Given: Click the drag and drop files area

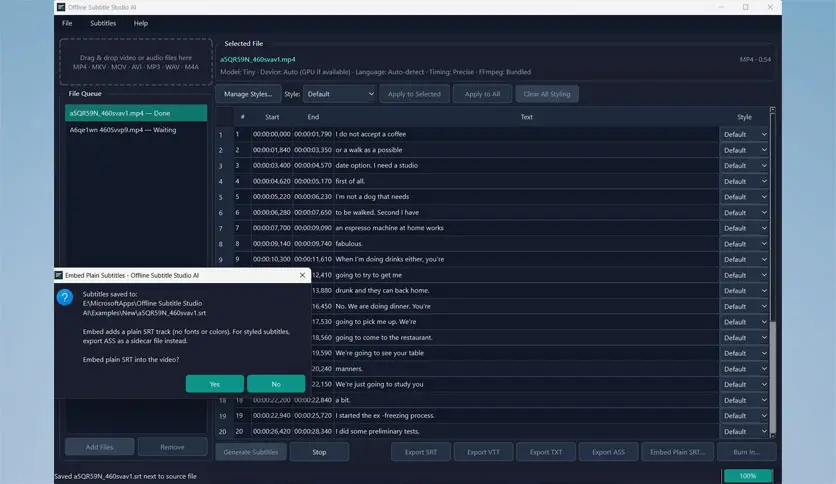Looking at the screenshot, I should point(136,62).
